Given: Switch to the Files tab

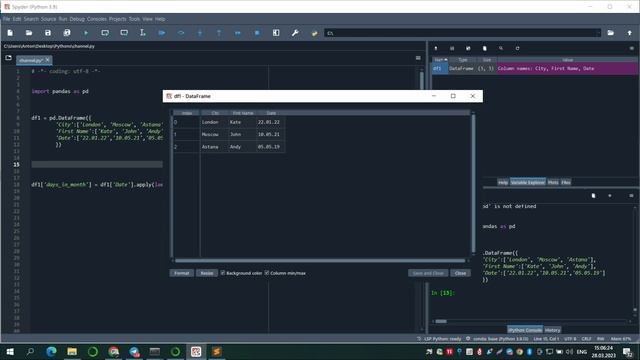Looking at the screenshot, I should [566, 182].
